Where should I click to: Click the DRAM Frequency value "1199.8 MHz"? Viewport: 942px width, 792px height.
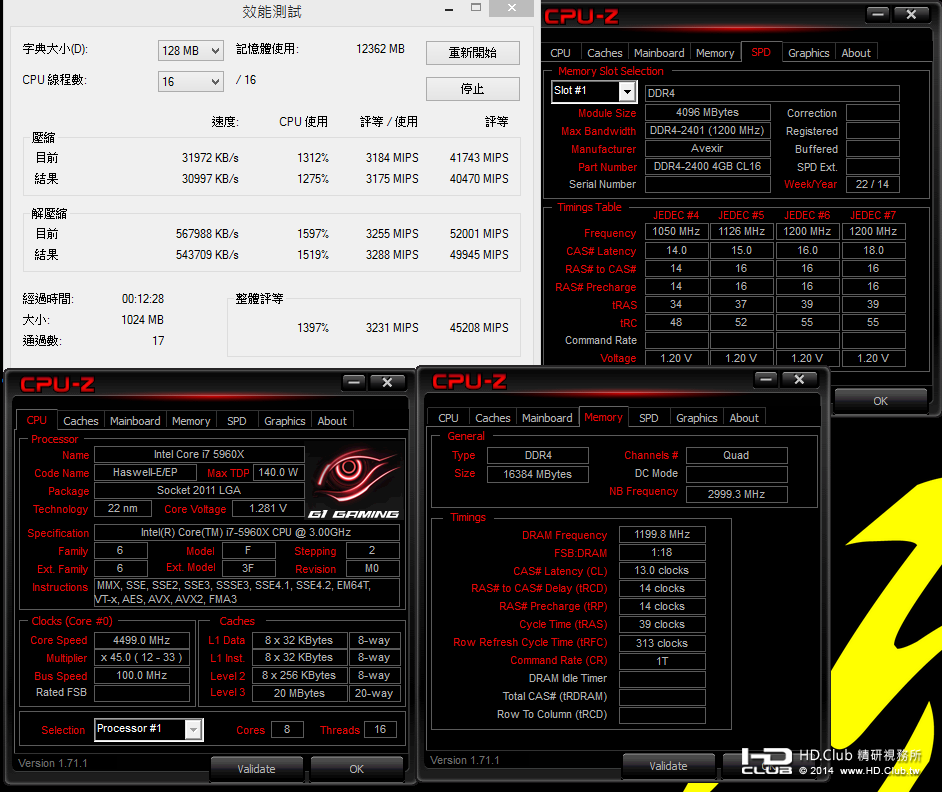point(662,534)
